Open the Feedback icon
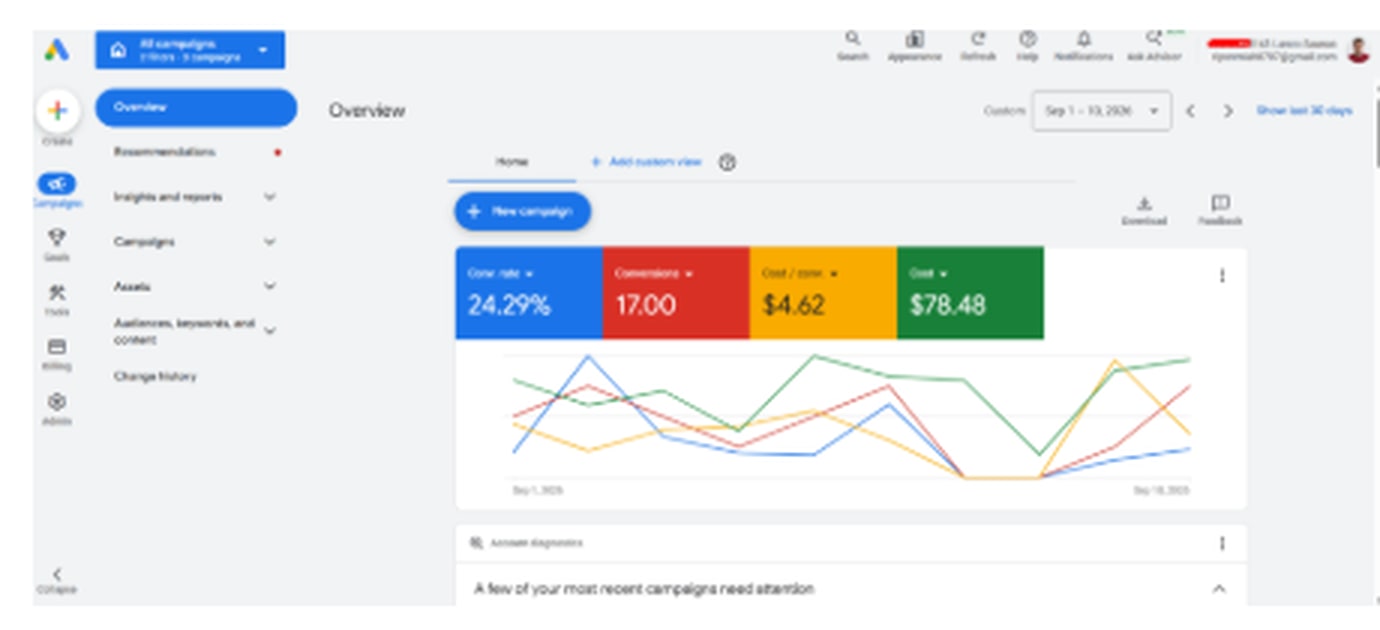This screenshot has width=1380, height=630. coord(1220,203)
